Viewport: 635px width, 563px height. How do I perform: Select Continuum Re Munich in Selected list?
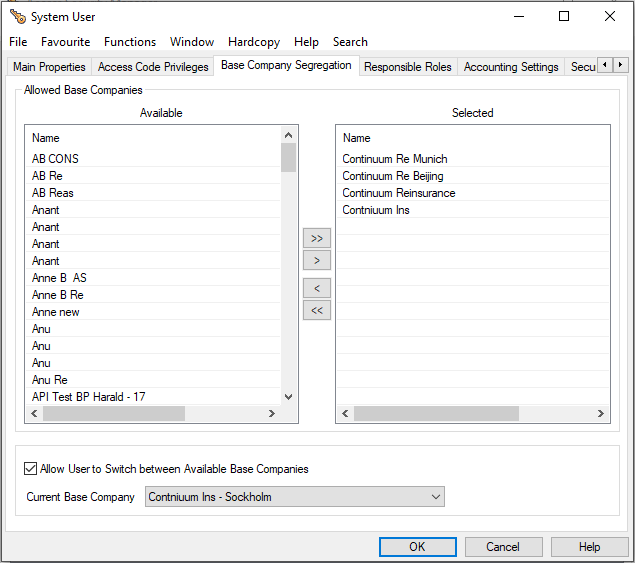[395, 159]
